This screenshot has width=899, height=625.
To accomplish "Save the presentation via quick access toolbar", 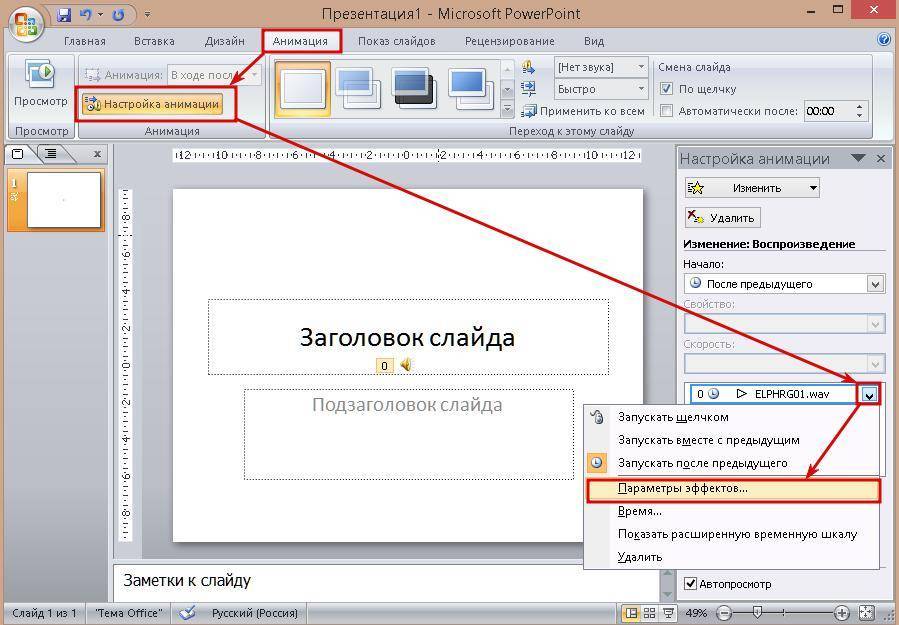I will (64, 14).
